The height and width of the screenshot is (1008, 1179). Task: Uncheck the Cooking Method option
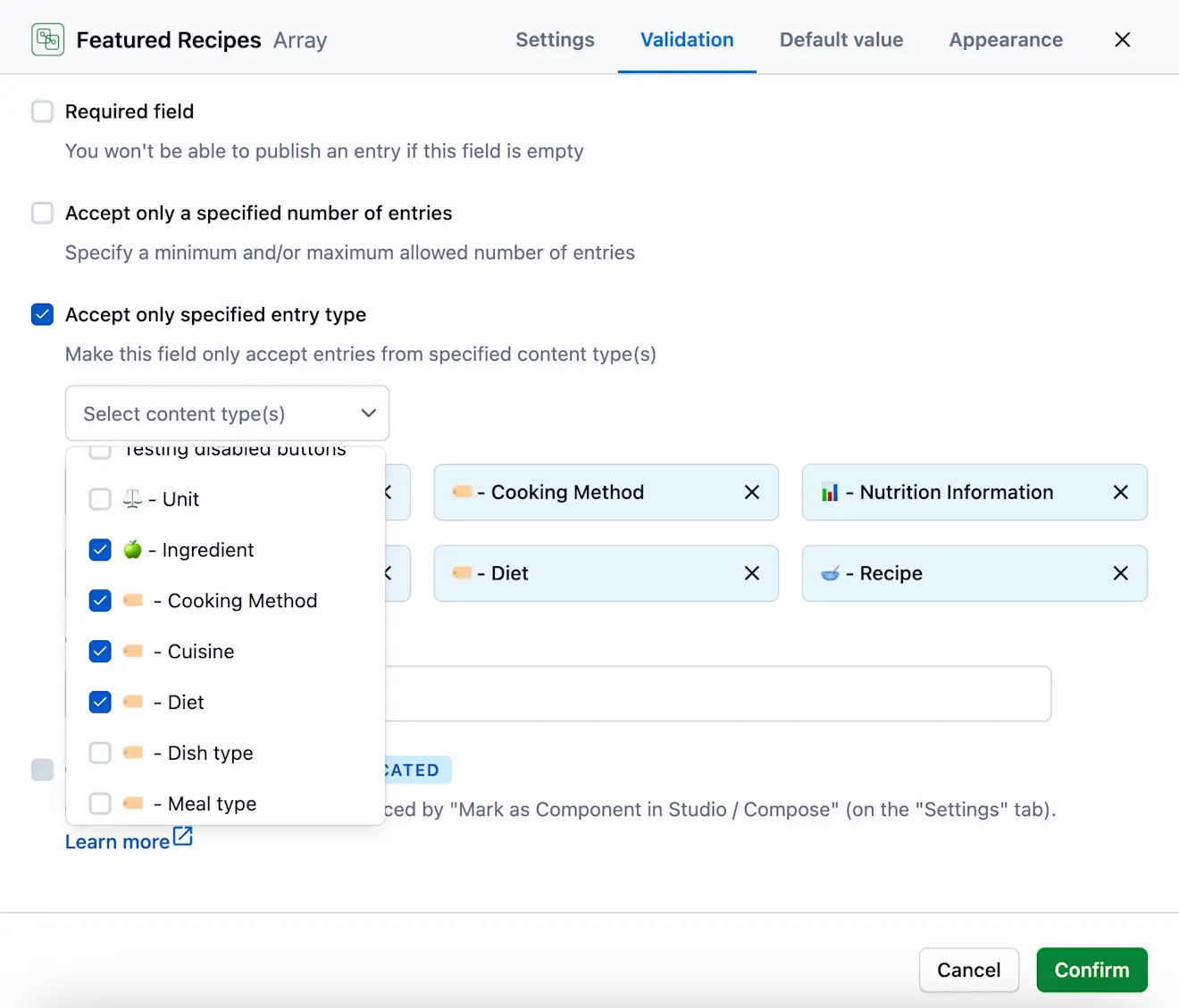100,601
